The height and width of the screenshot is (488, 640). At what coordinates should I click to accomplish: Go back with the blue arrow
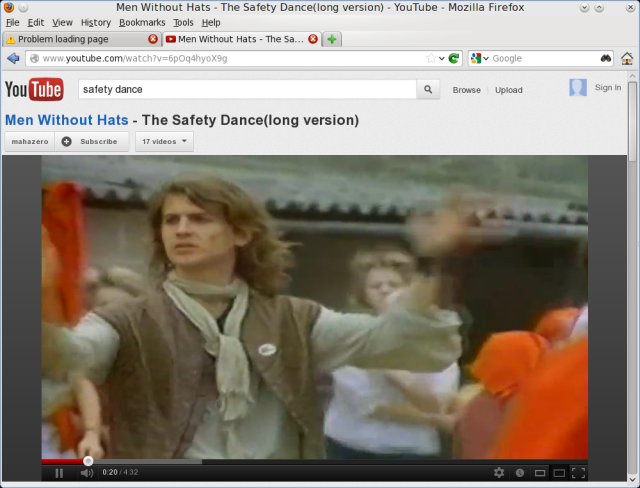click(13, 58)
